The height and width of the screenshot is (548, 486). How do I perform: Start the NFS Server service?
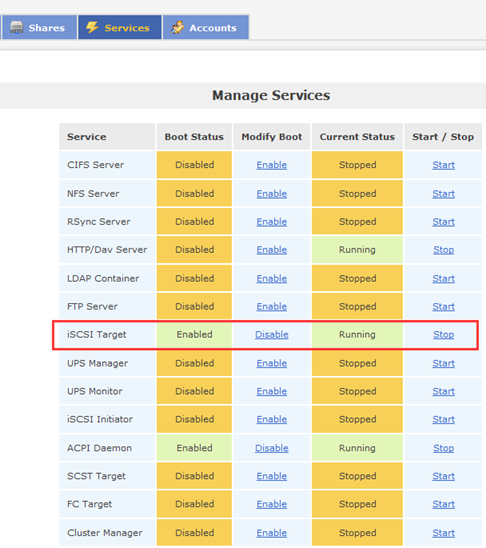(443, 194)
